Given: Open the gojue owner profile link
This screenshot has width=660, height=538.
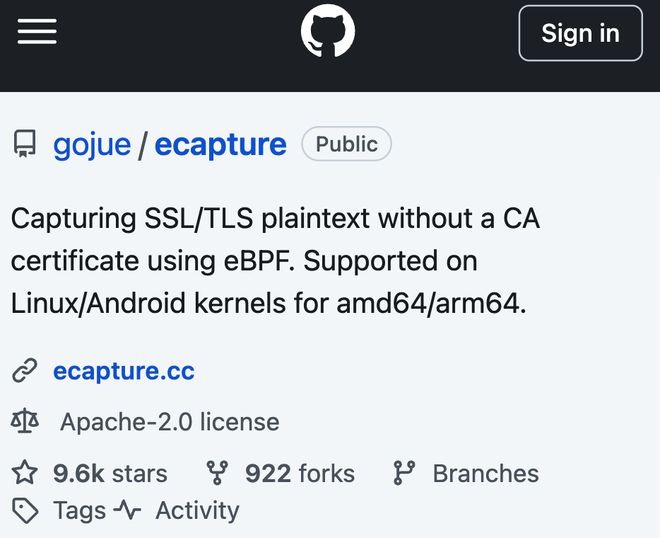Looking at the screenshot, I should 92,144.
